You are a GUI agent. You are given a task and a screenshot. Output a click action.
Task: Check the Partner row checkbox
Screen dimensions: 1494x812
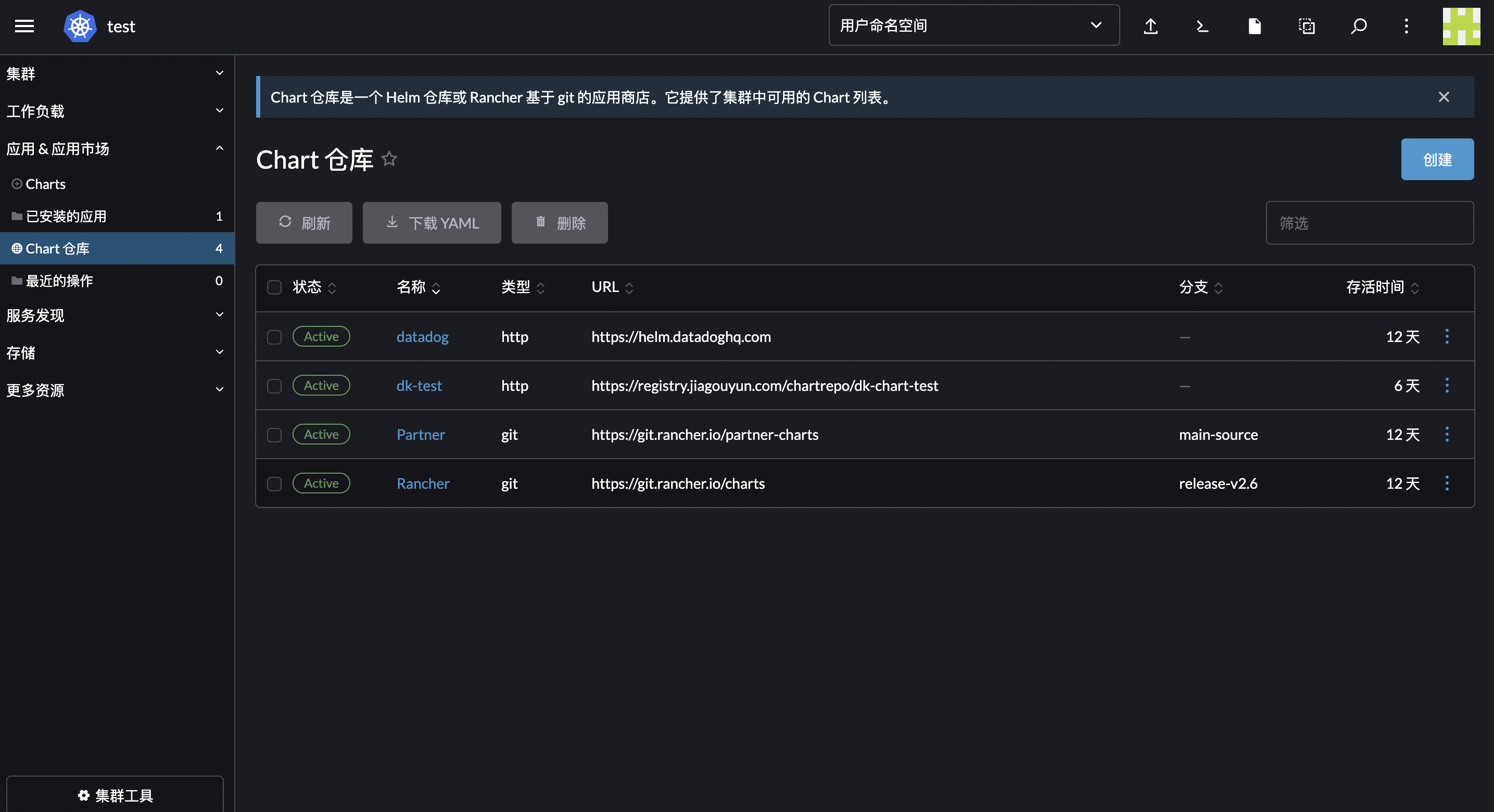pyautogui.click(x=274, y=435)
